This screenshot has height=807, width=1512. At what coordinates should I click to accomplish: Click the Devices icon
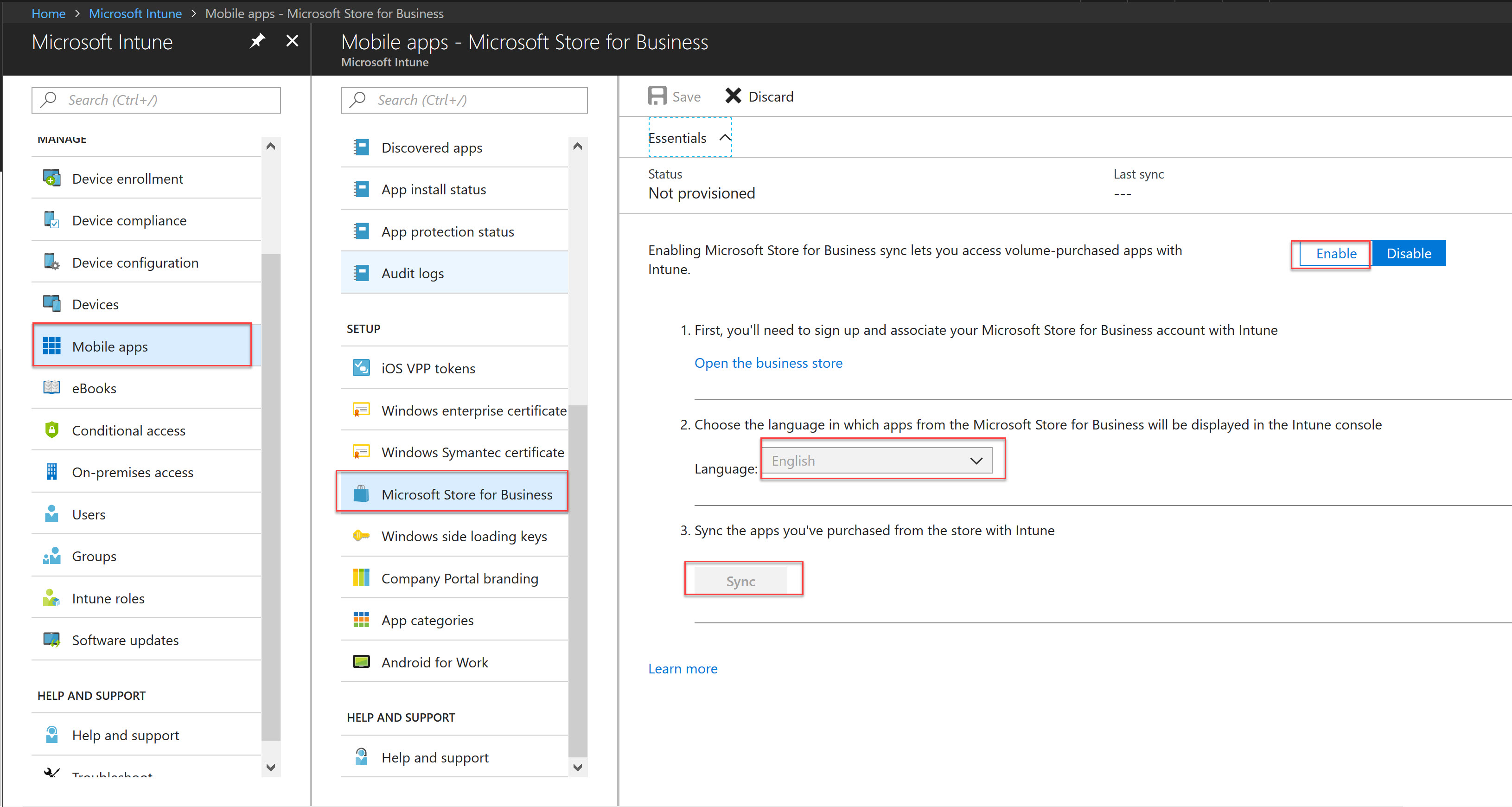[51, 304]
